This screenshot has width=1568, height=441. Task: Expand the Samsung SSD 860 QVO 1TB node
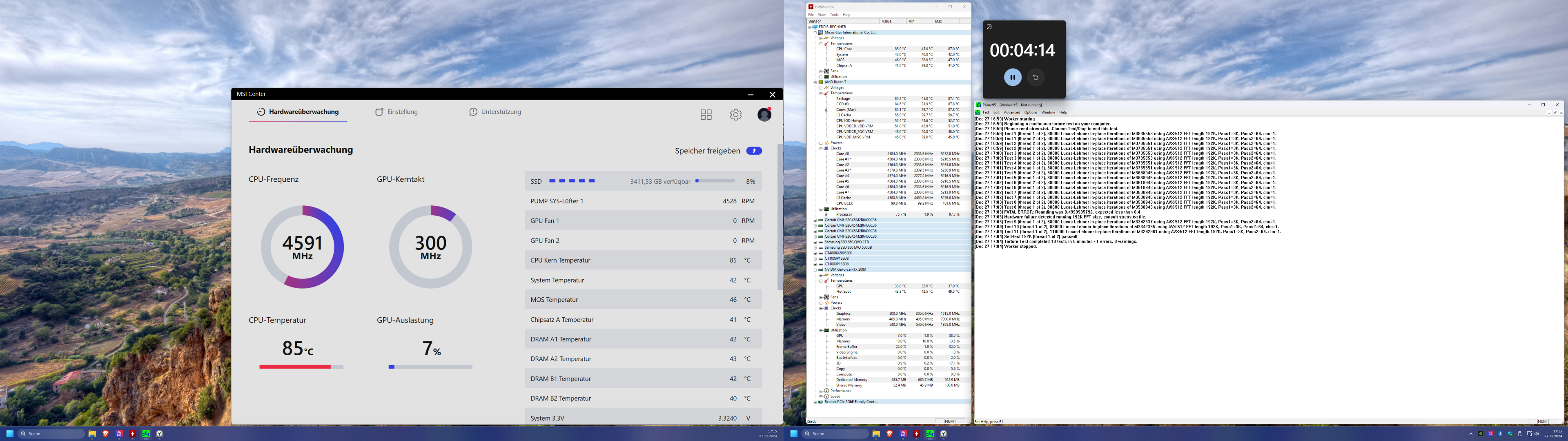coord(815,242)
